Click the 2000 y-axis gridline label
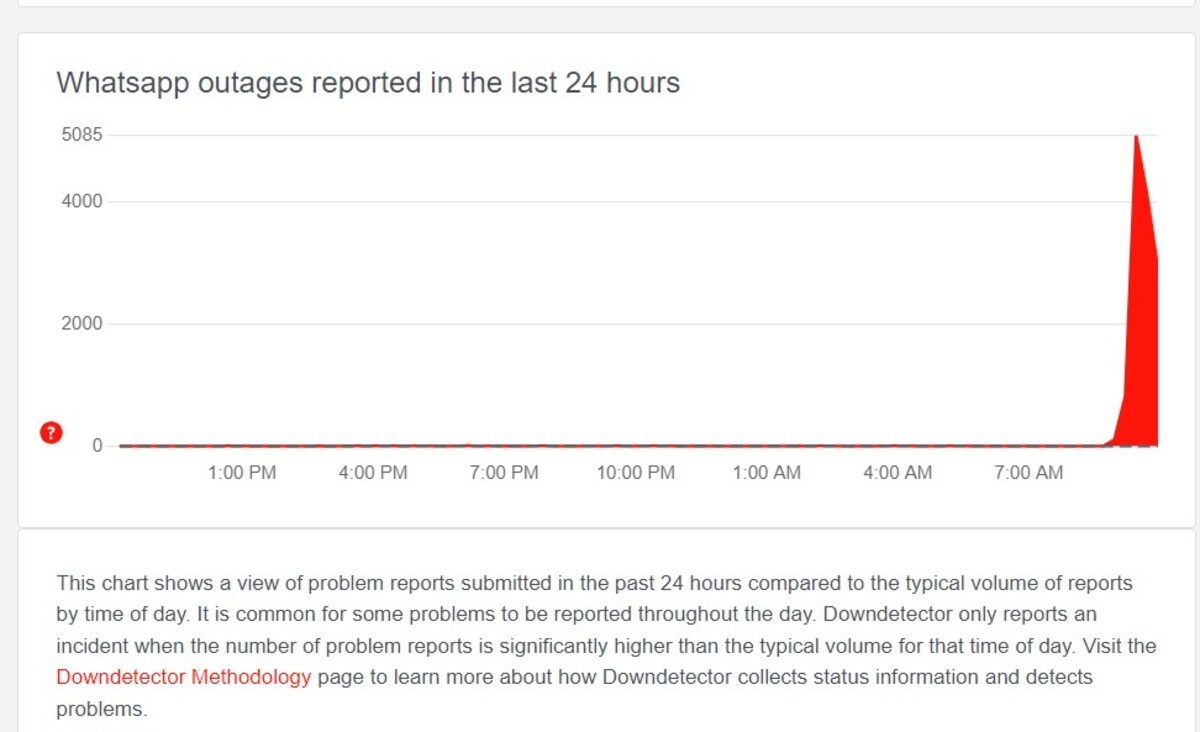Screen dimensions: 1200x732 (x=82, y=324)
